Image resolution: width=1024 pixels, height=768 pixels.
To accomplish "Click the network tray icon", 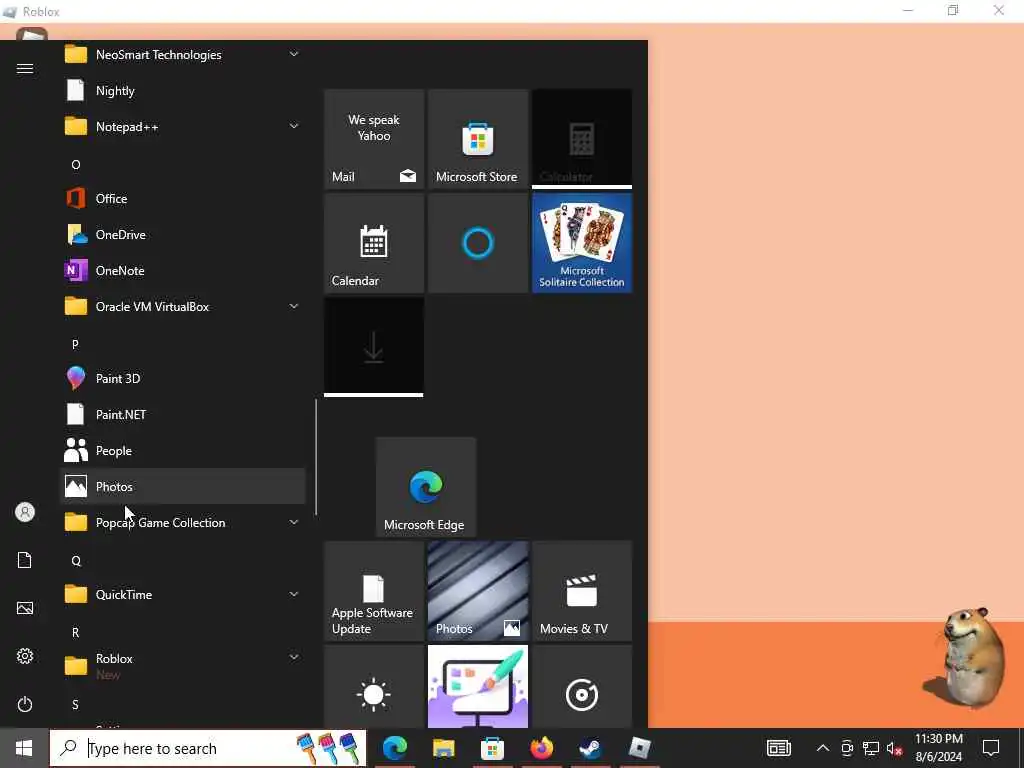I will tap(871, 748).
